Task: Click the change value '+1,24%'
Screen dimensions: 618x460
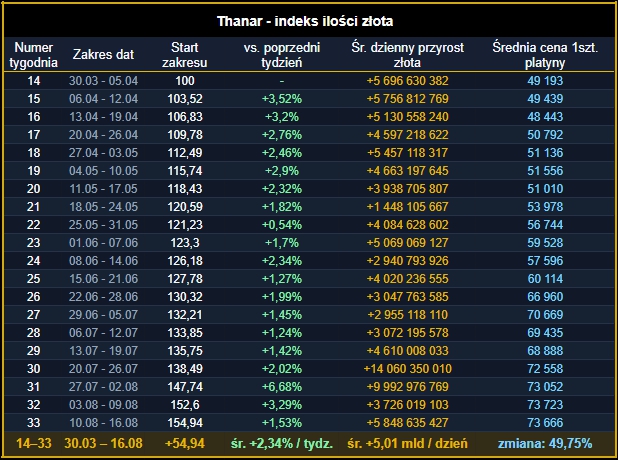Action: click(x=282, y=333)
